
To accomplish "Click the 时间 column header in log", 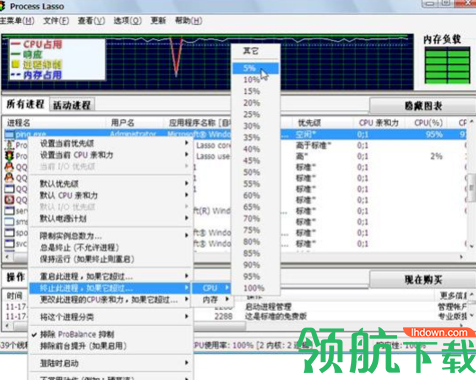I will (15, 296).
